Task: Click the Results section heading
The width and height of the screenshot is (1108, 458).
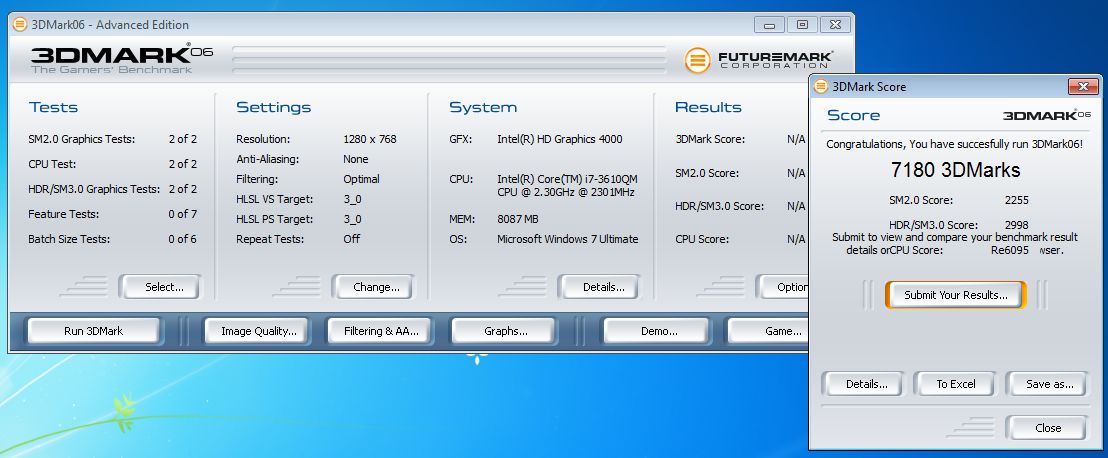Action: tap(708, 107)
